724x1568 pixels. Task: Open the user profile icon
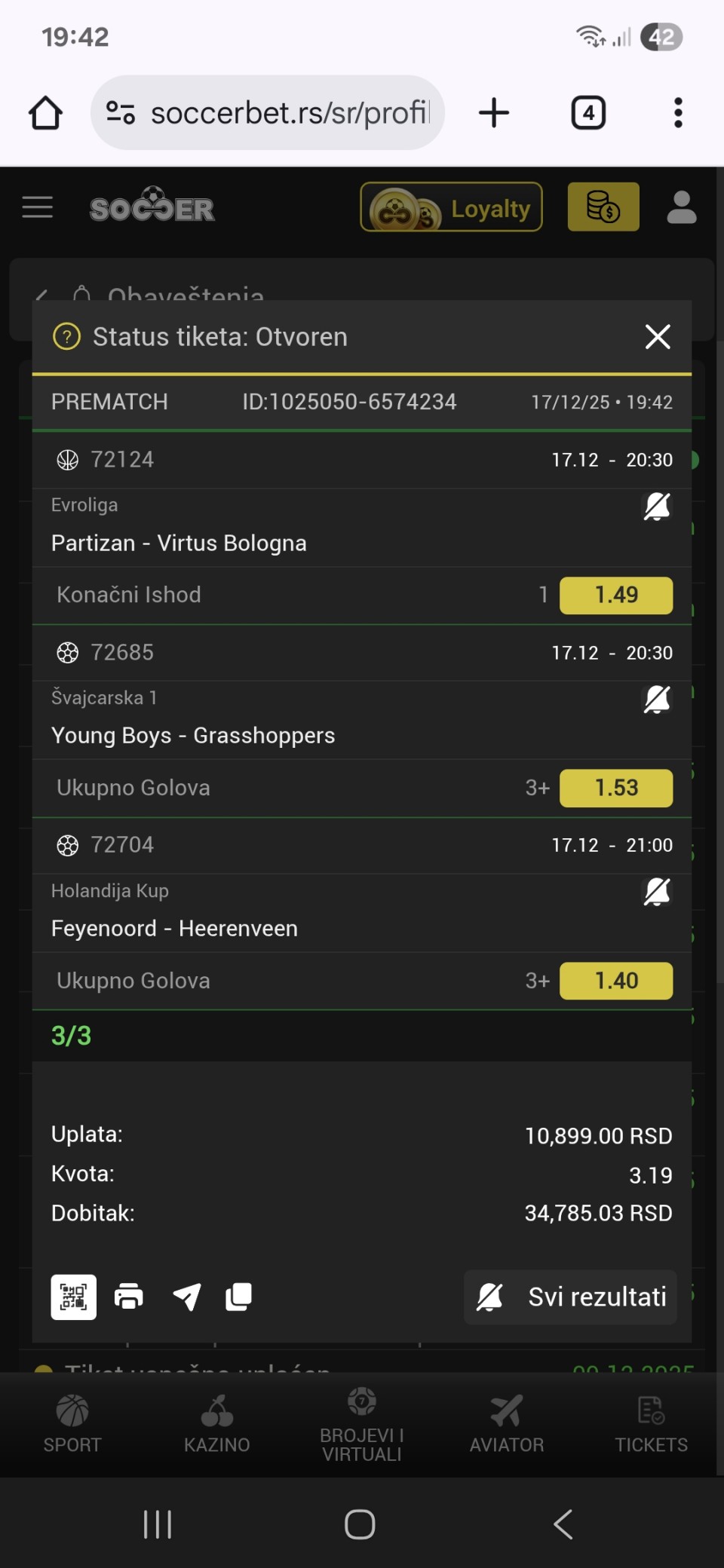681,207
